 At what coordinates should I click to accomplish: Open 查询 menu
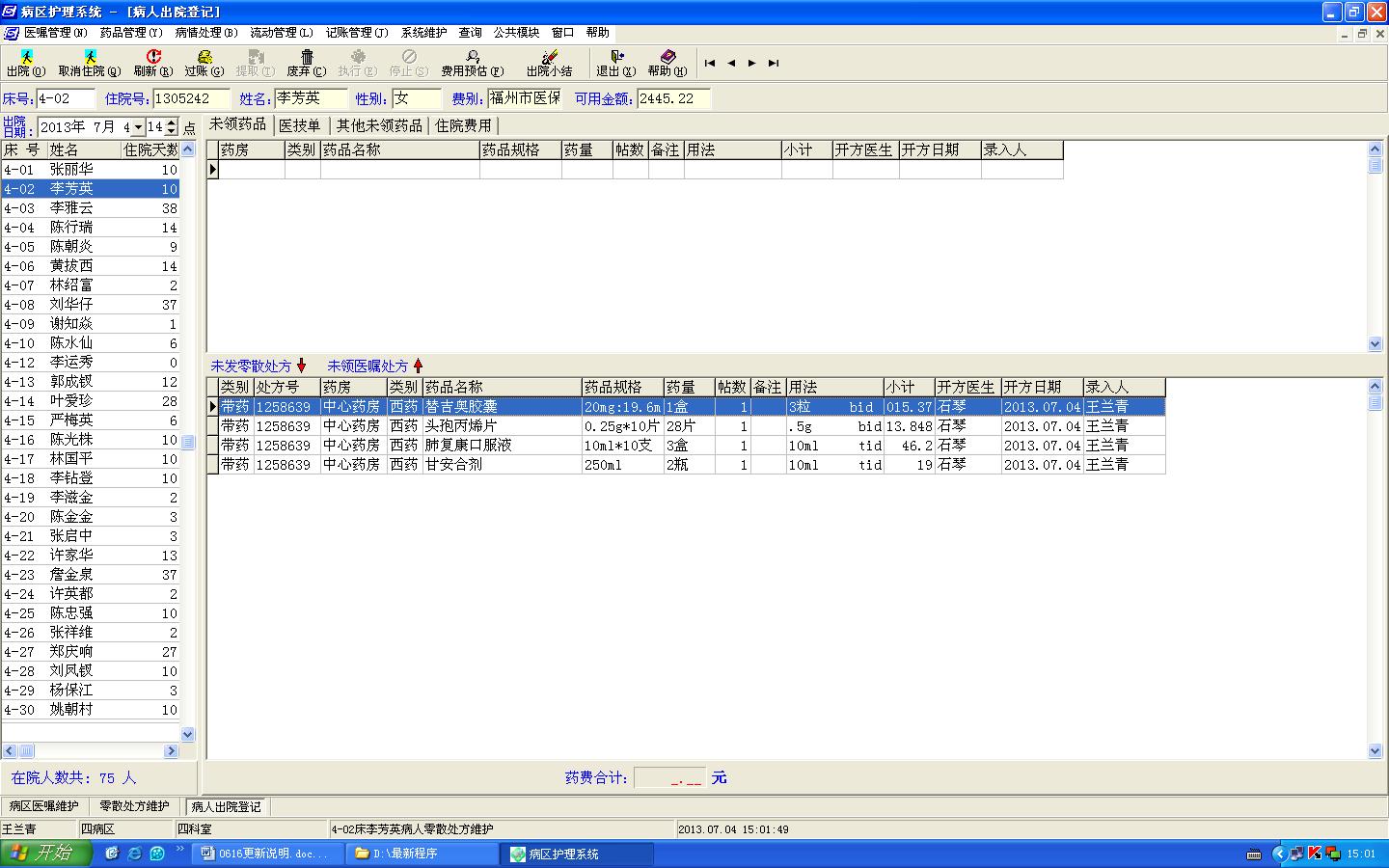point(471,33)
